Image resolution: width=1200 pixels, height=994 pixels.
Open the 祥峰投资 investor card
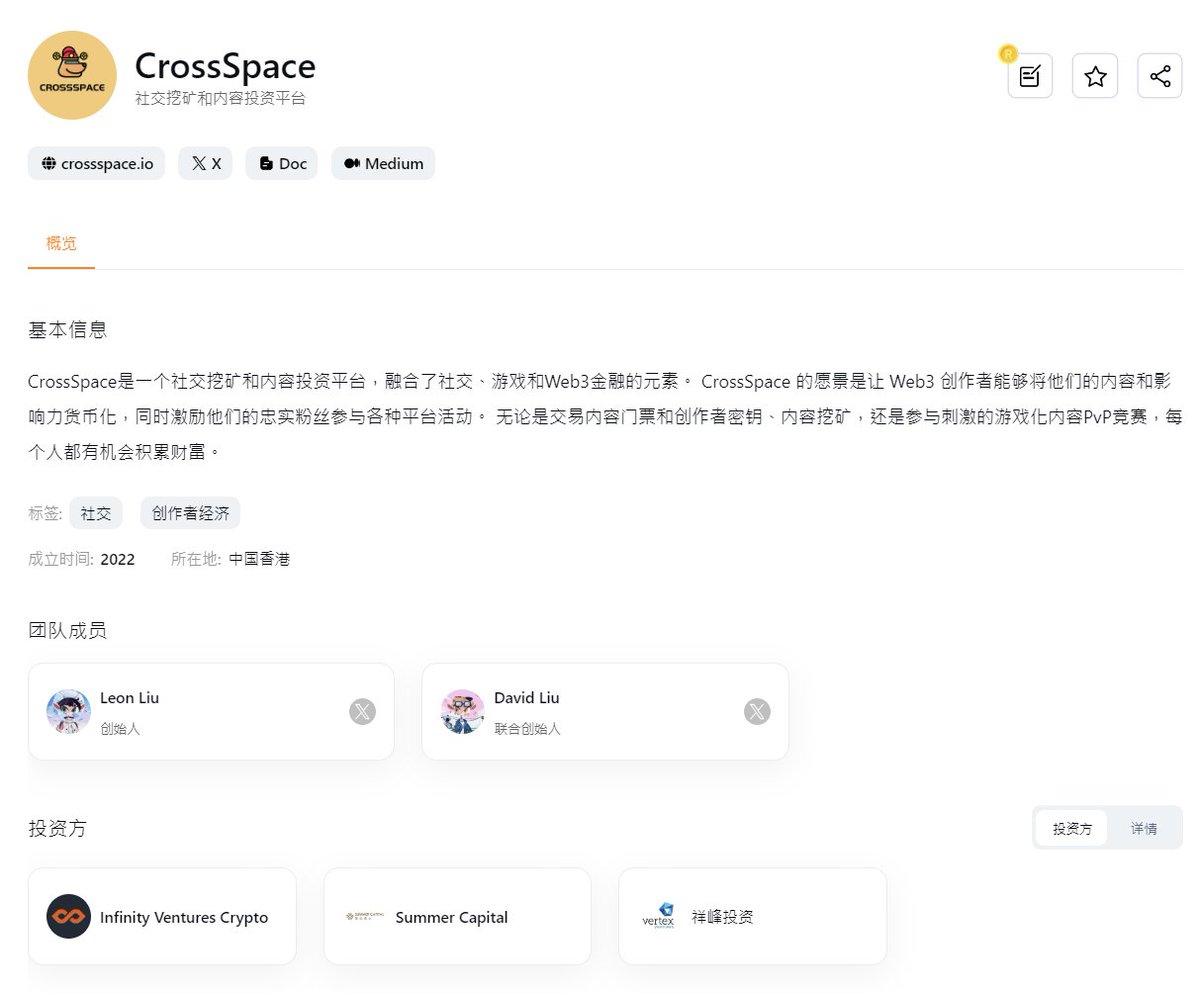(752, 916)
